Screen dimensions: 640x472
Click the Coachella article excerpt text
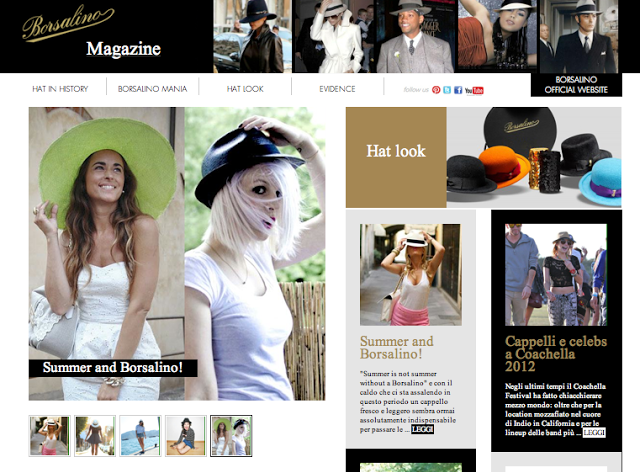556,410
